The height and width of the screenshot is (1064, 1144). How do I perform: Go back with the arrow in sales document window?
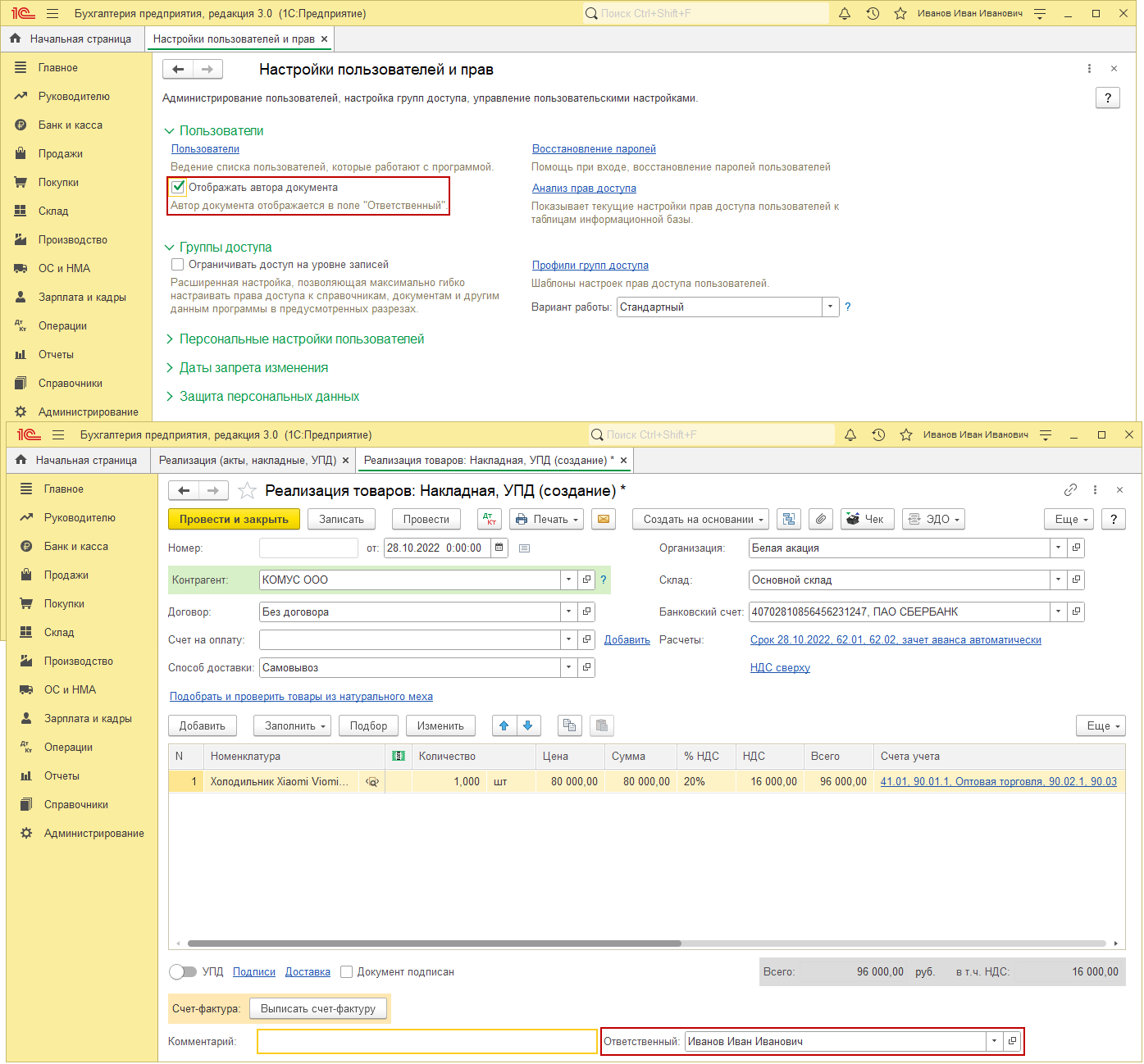coord(184,490)
